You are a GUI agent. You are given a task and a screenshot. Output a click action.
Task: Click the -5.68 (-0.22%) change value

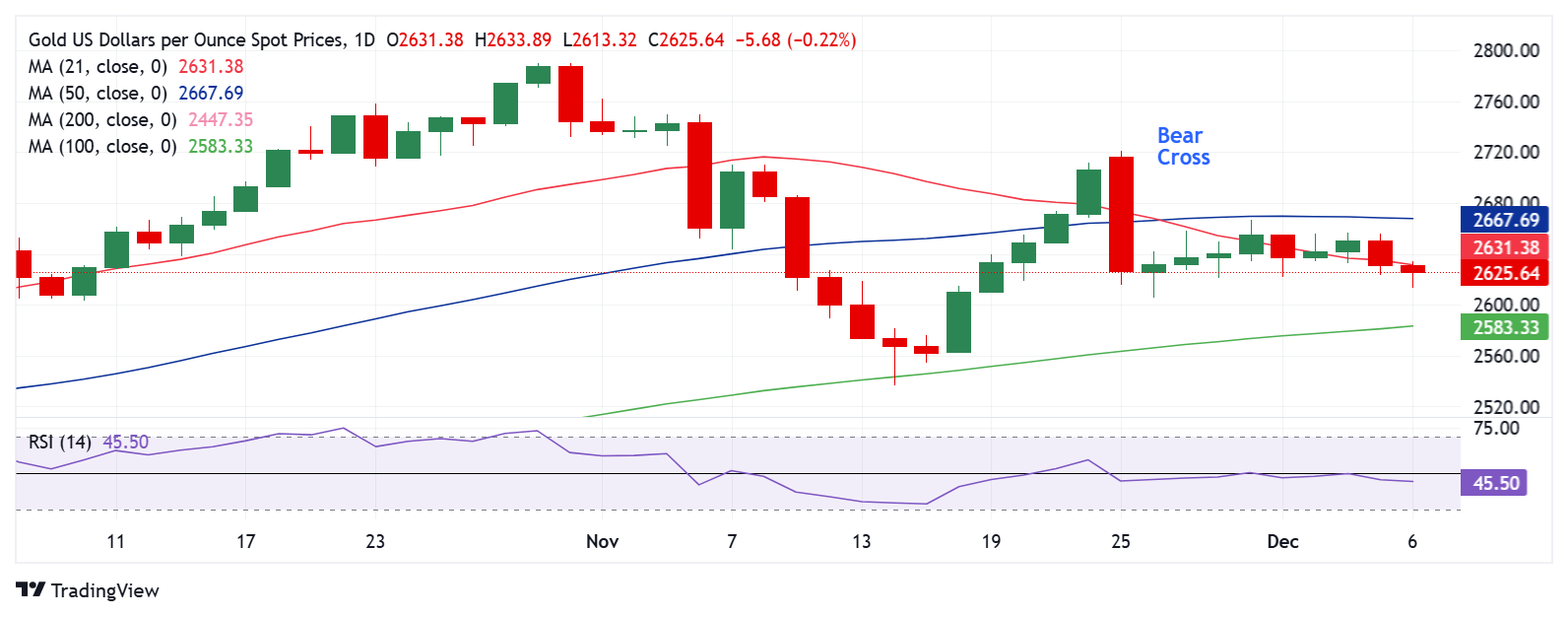click(x=796, y=40)
